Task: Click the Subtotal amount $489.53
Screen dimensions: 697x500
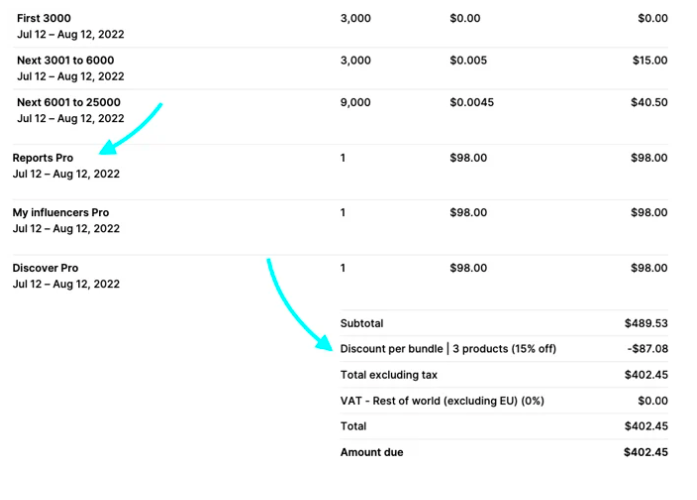Action: (646, 323)
